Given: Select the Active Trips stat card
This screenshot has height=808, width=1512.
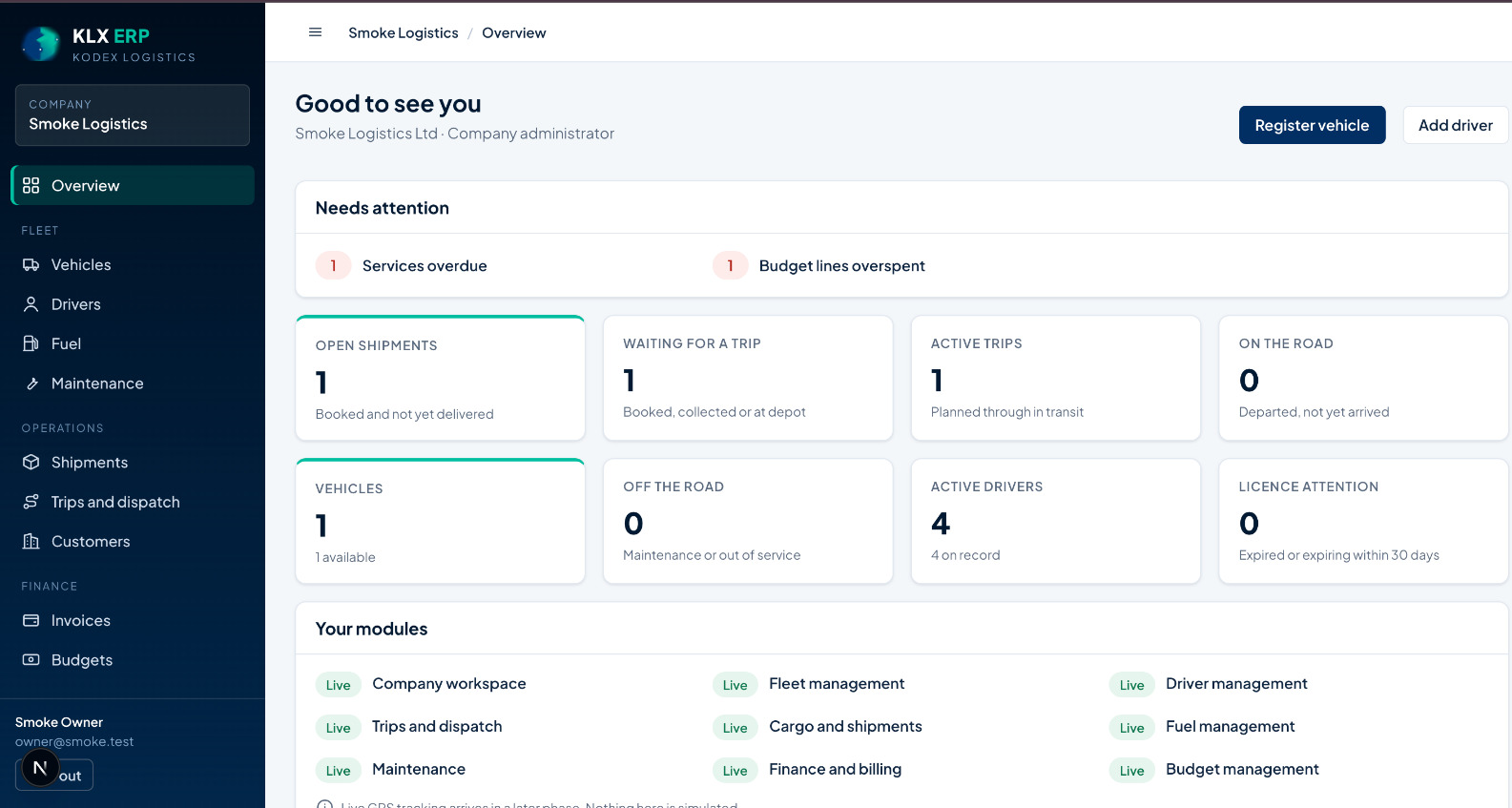Looking at the screenshot, I should [1055, 378].
